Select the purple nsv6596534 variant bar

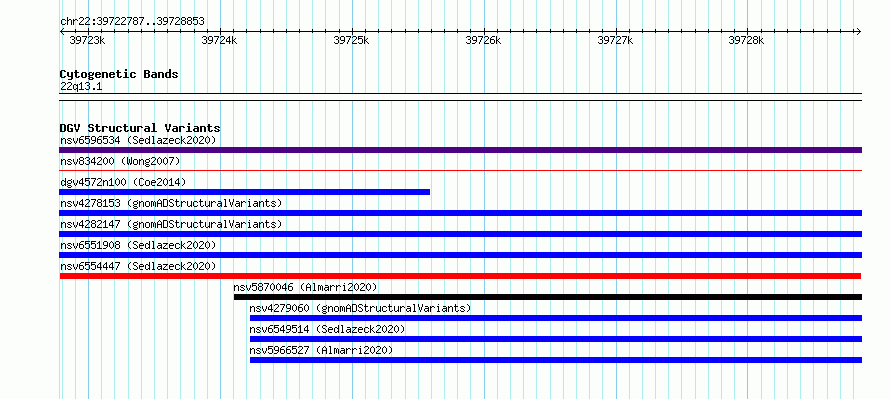pos(460,150)
